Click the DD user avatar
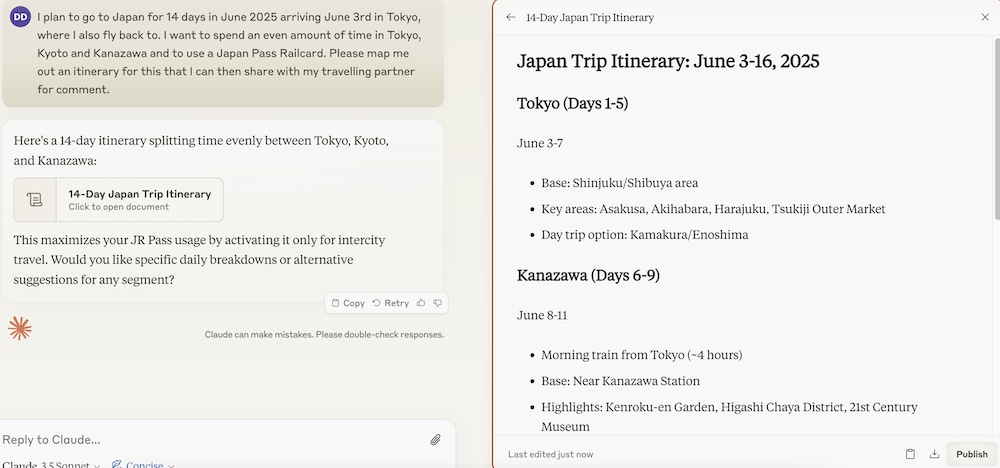 (x=20, y=17)
